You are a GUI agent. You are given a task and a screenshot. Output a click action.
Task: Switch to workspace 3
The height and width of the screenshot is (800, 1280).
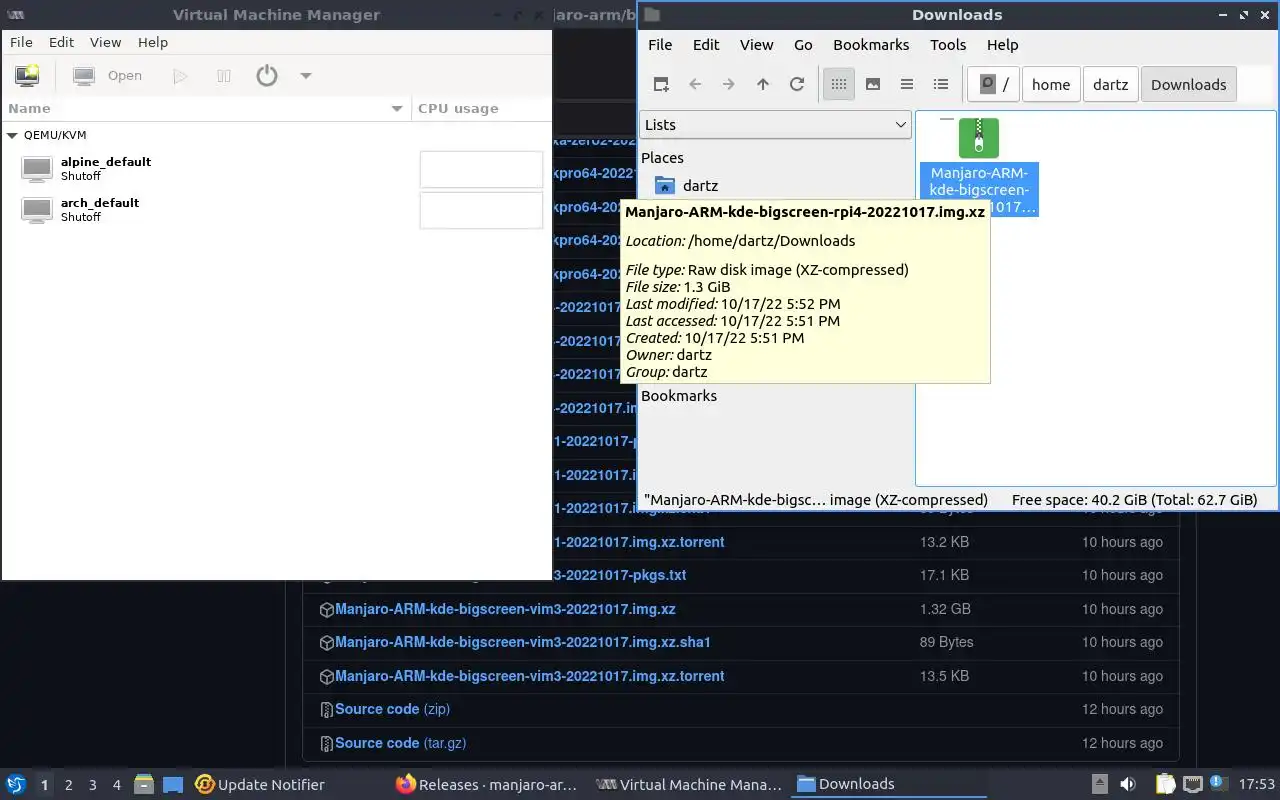[93, 785]
